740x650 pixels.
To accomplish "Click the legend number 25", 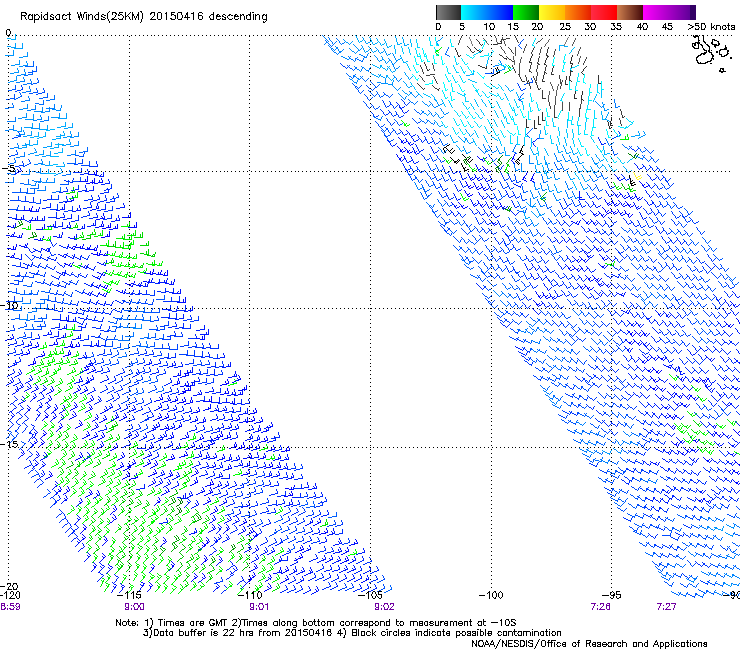I will pyautogui.click(x=564, y=27).
